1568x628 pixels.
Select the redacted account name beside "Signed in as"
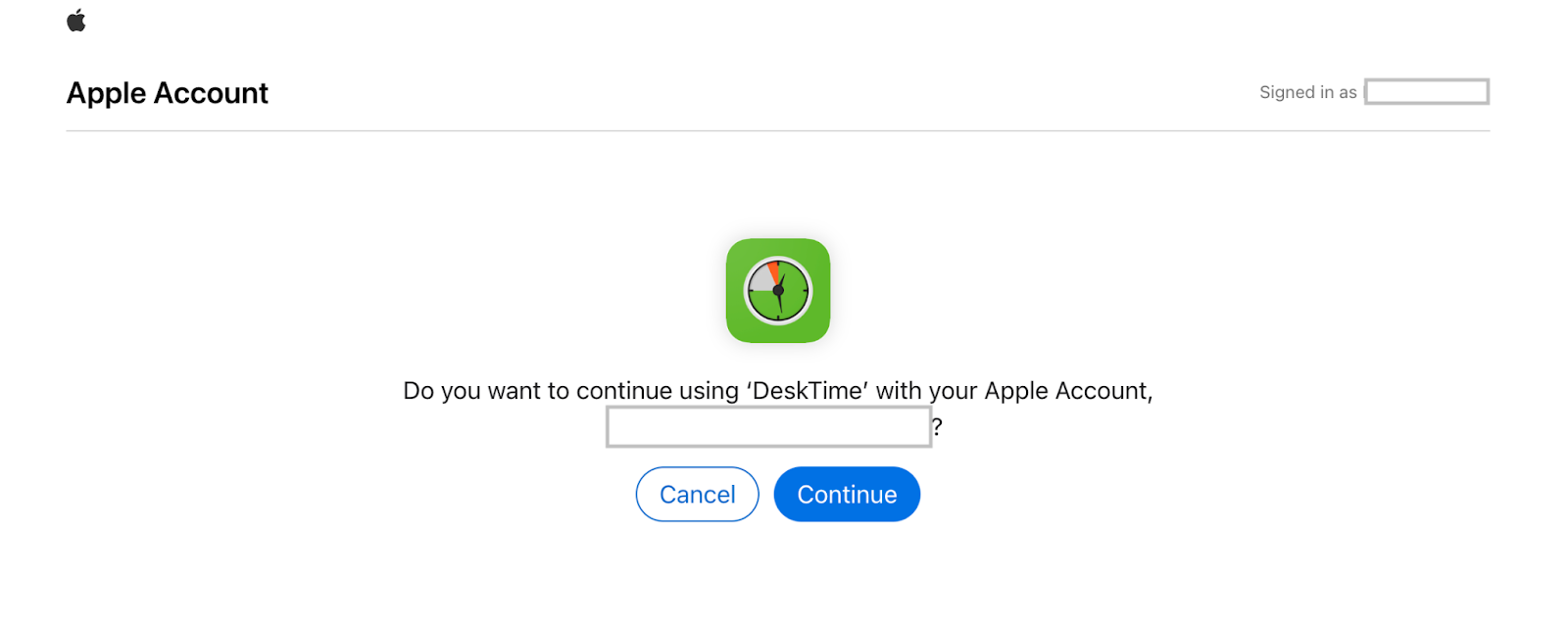click(1427, 92)
